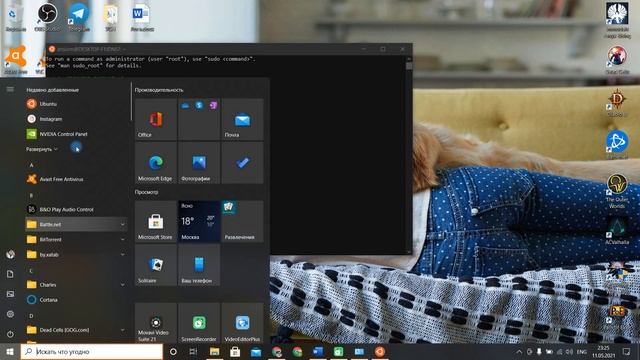
Task: Open Telegram desktop shortcut
Action: pos(79,17)
